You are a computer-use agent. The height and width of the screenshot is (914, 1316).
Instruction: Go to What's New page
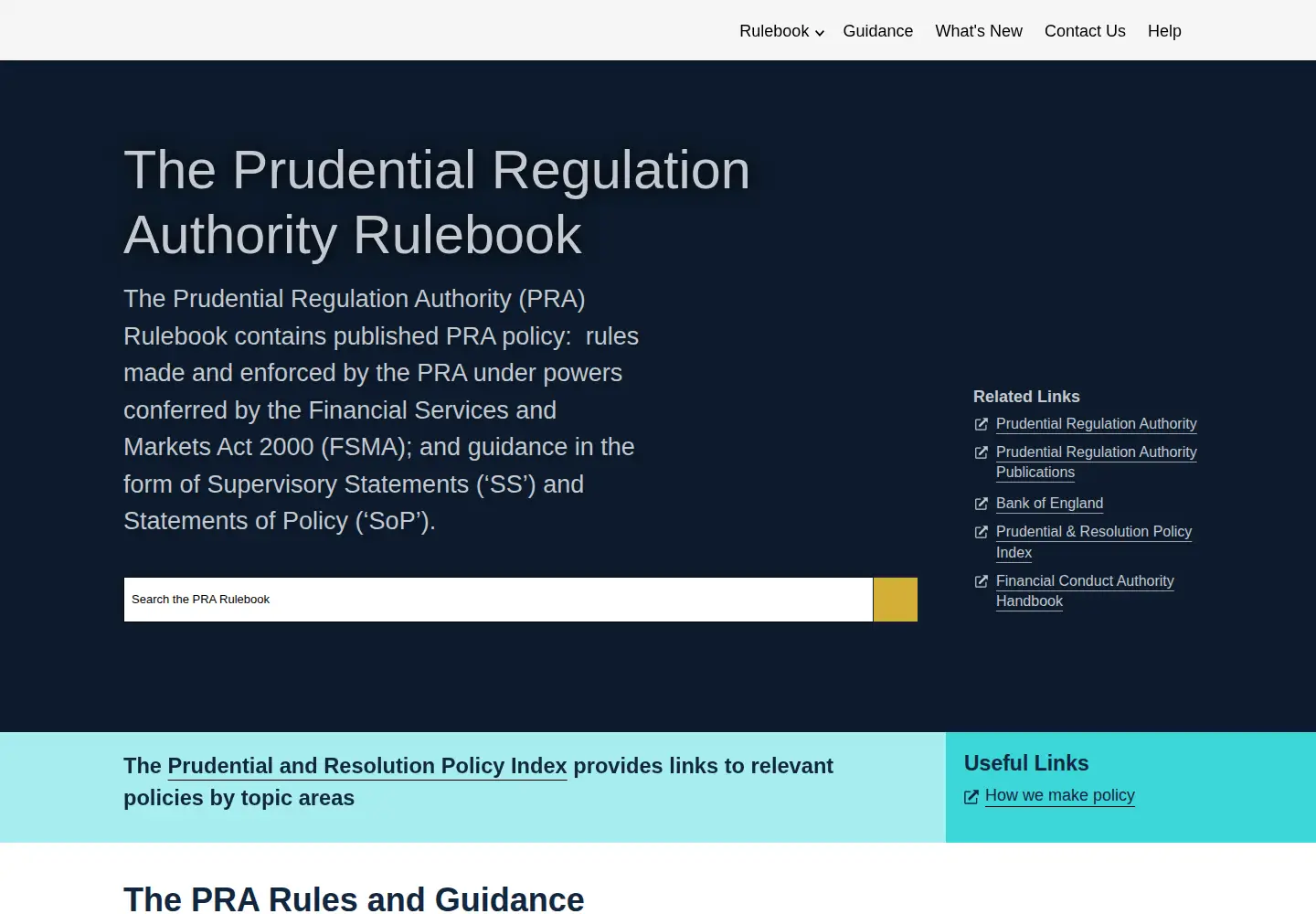pyautogui.click(x=979, y=31)
